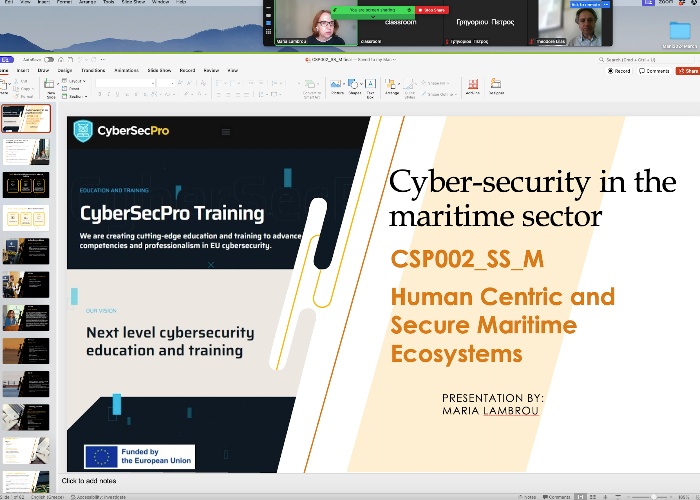Select the fourth slide thumbnail

point(26,218)
